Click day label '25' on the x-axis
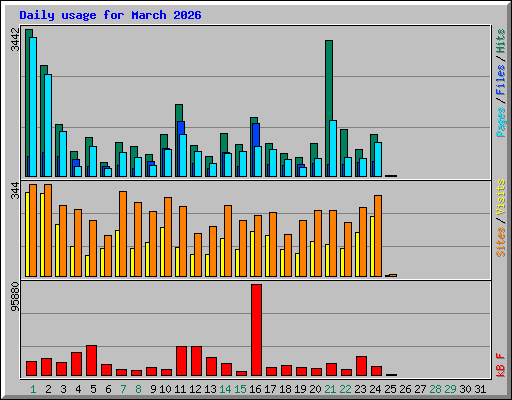The width and height of the screenshot is (512, 400). [x=390, y=389]
